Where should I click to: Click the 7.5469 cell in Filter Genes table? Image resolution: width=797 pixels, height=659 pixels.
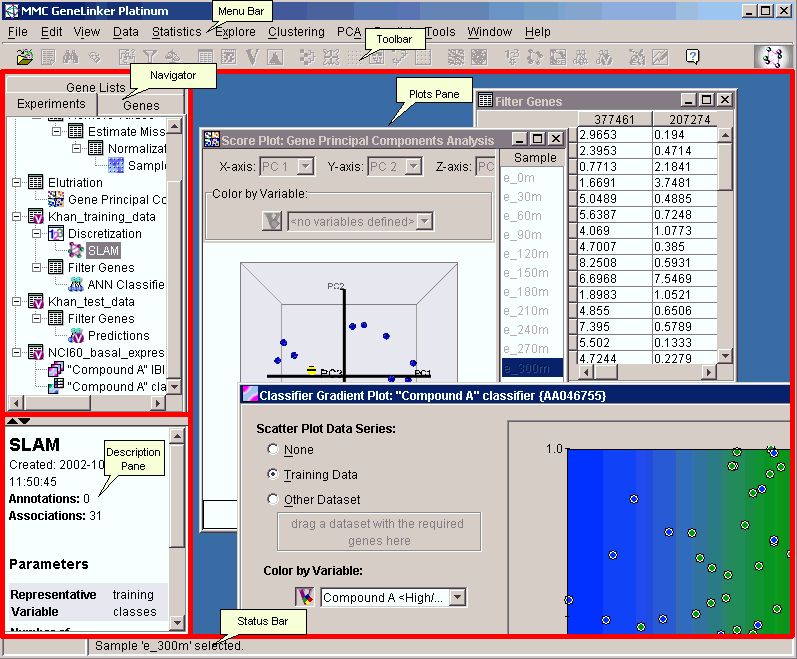click(x=685, y=278)
